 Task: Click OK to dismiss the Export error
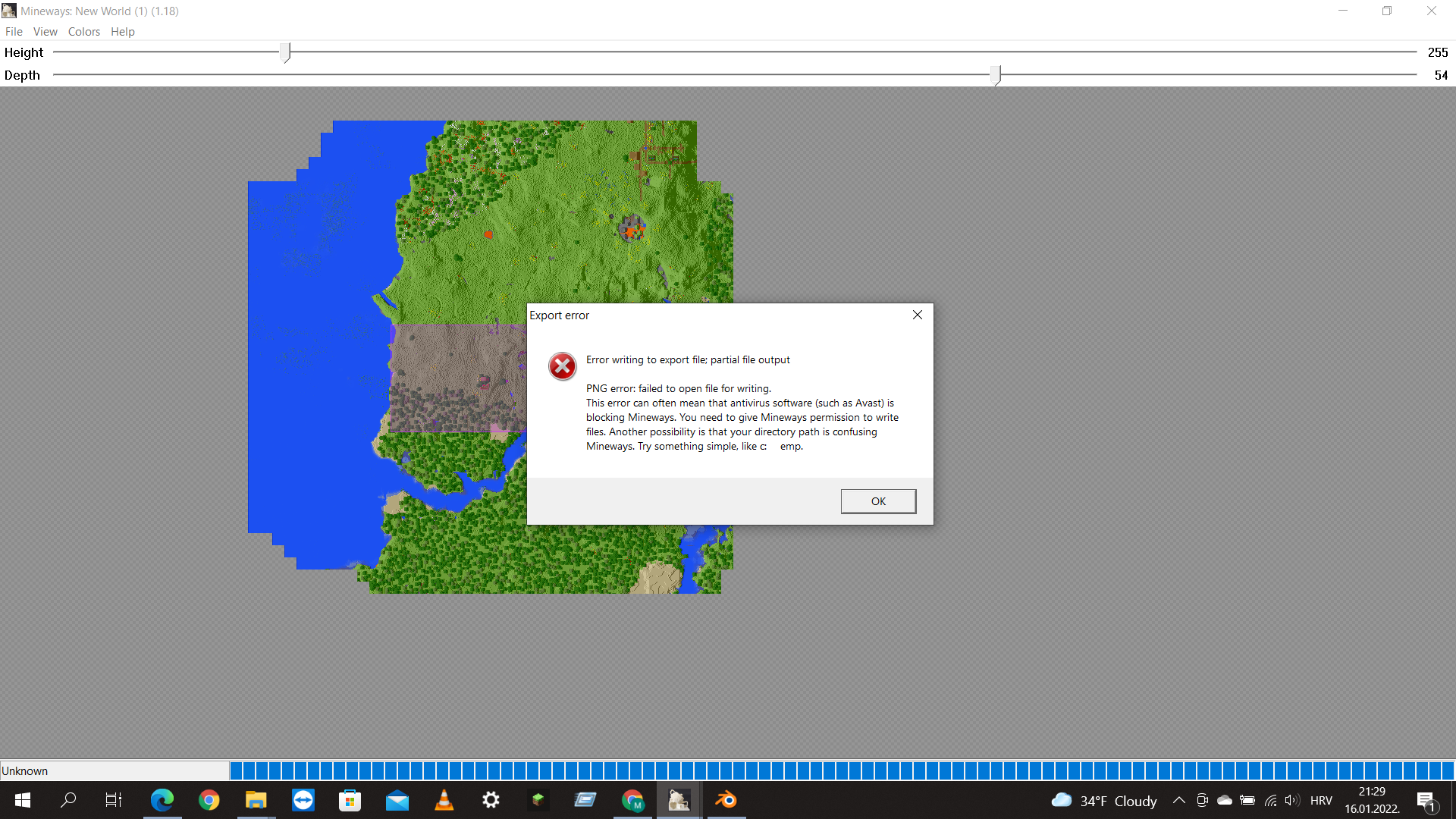877,500
